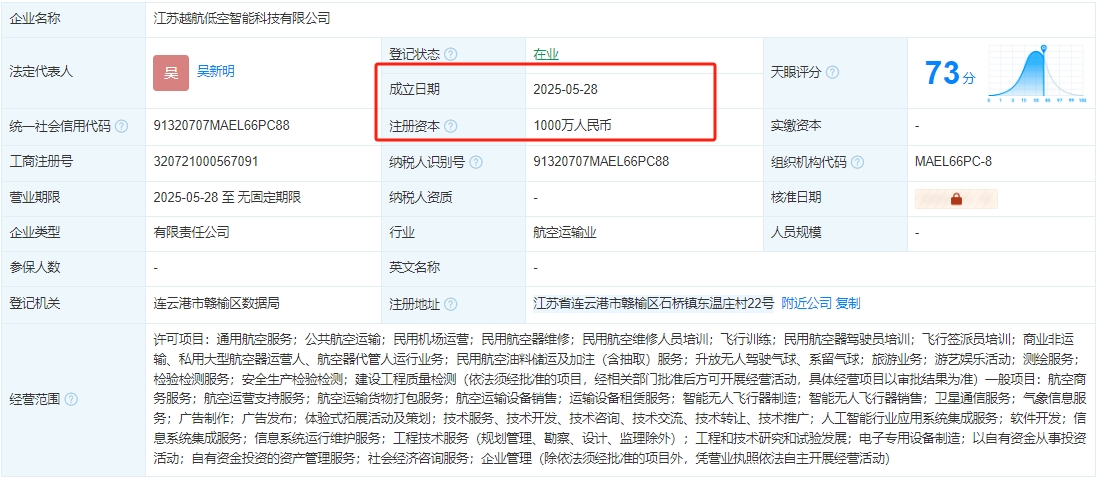Select the 航空运输业 industry value
1105x481 pixels.
tap(565, 232)
